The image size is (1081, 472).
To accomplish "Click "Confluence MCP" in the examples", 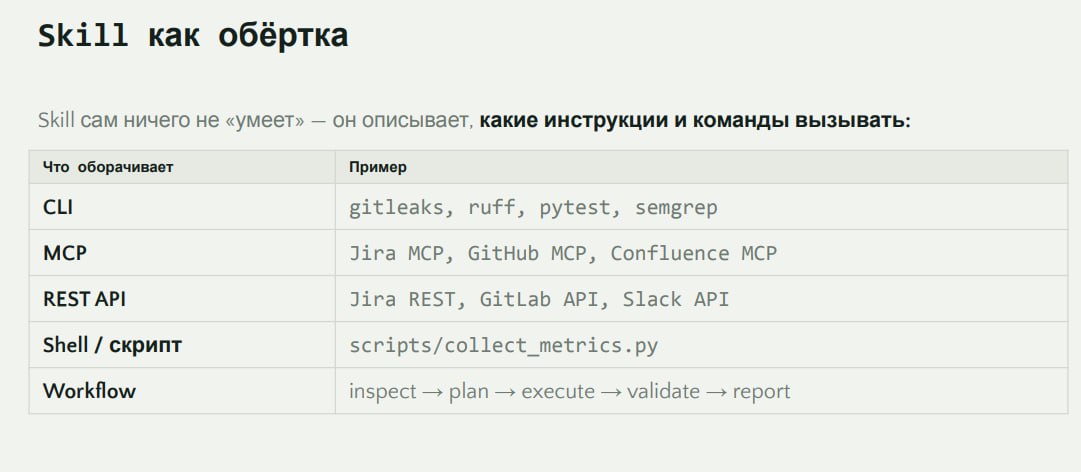I will 694,253.
